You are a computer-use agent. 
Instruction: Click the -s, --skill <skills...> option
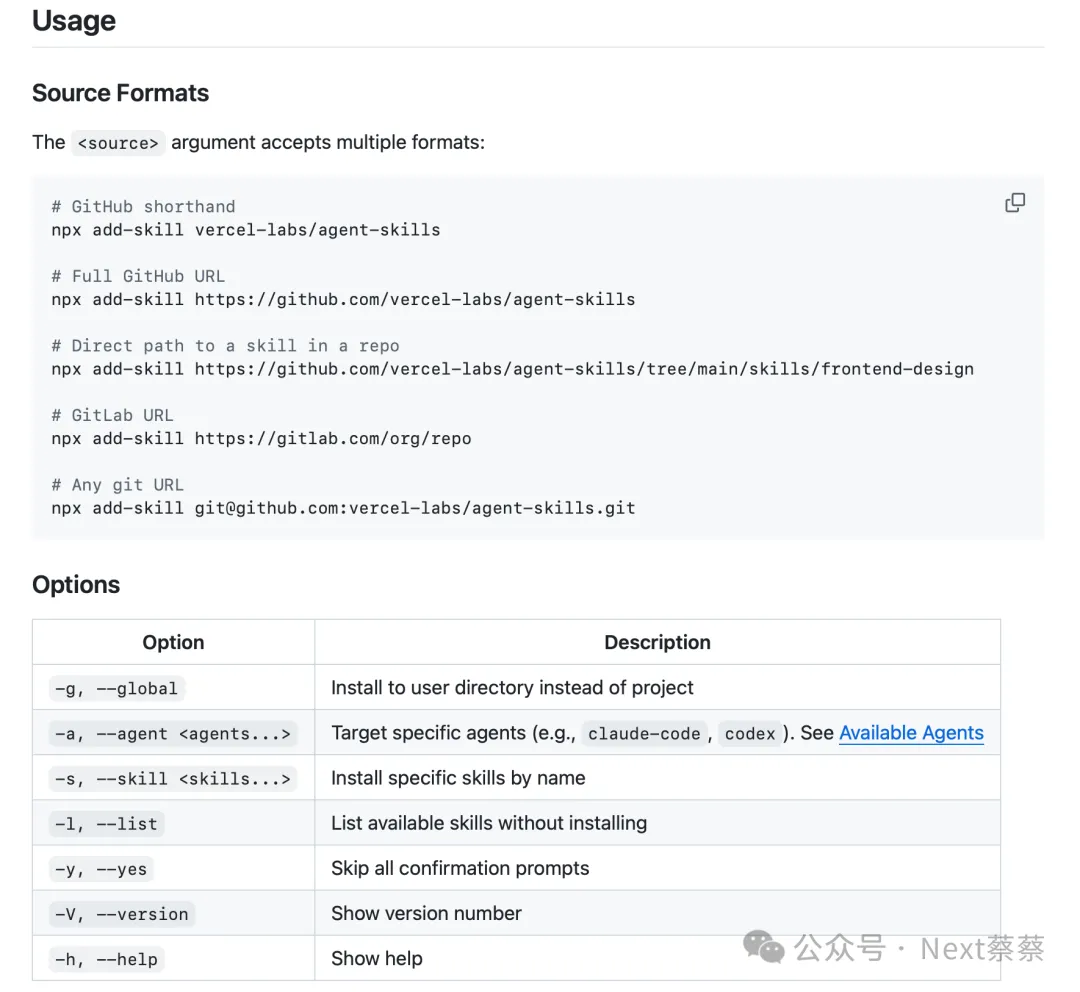point(173,779)
